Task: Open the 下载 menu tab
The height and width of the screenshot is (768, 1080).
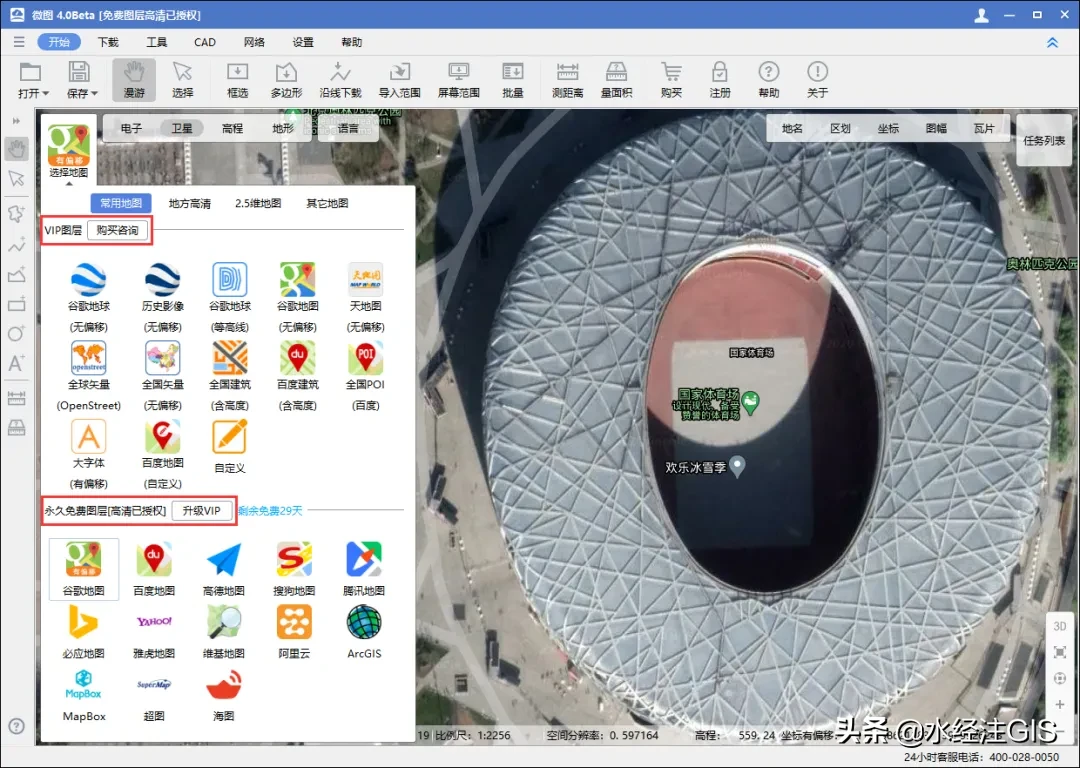Action: click(x=108, y=42)
